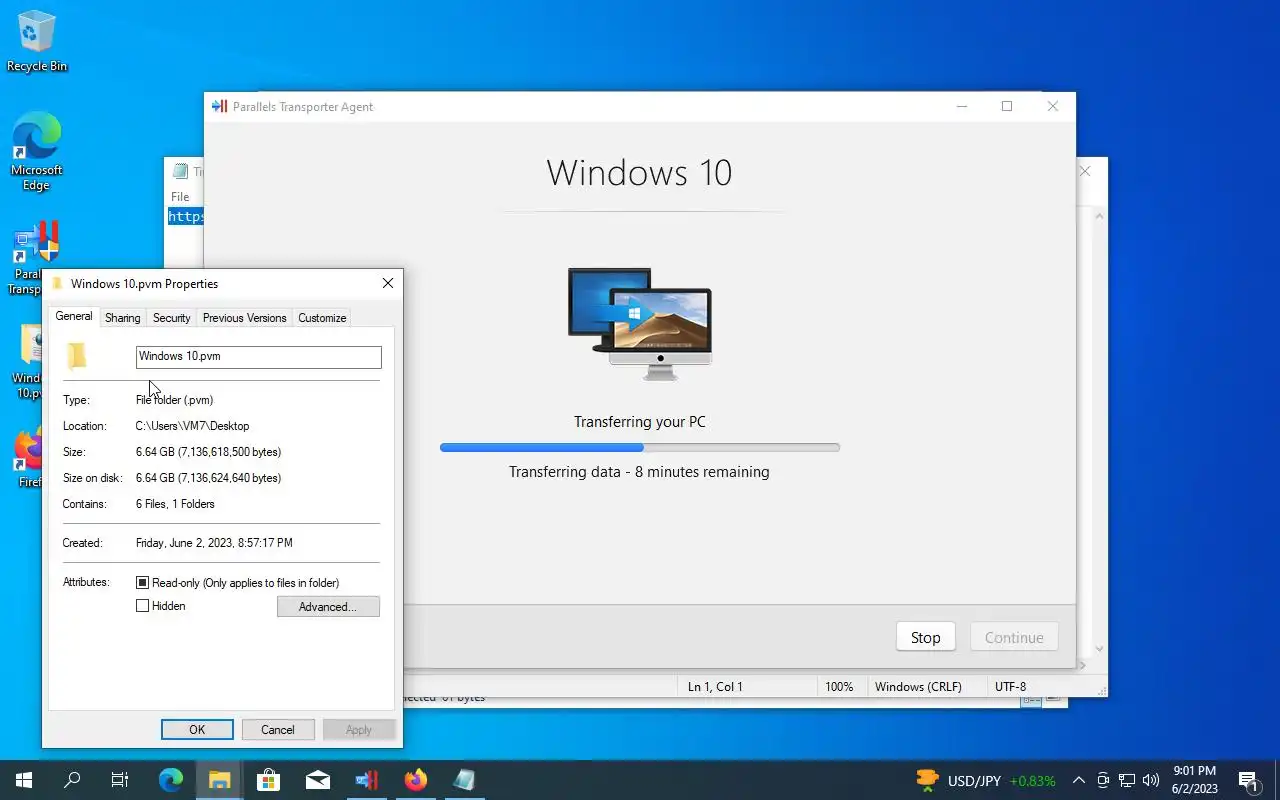Switch to Parallels Transporter taskbar icon
1280x800 pixels.
(366, 780)
